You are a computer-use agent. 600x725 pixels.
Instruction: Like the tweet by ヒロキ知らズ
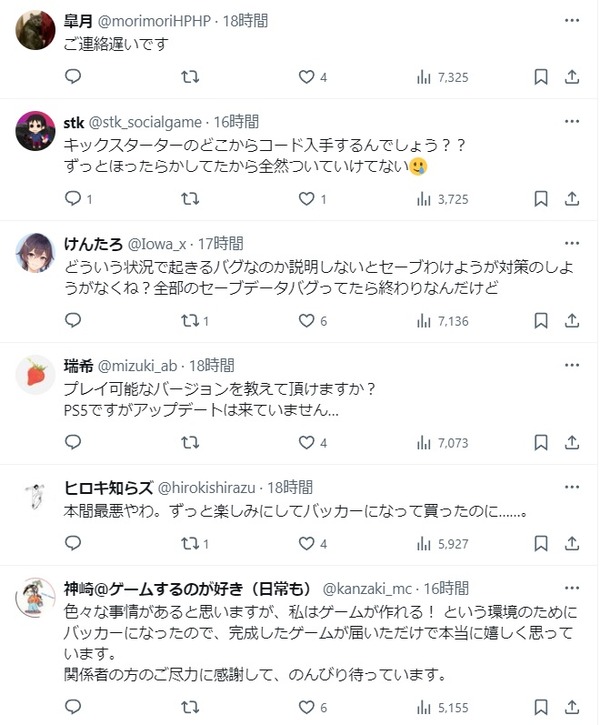click(312, 543)
